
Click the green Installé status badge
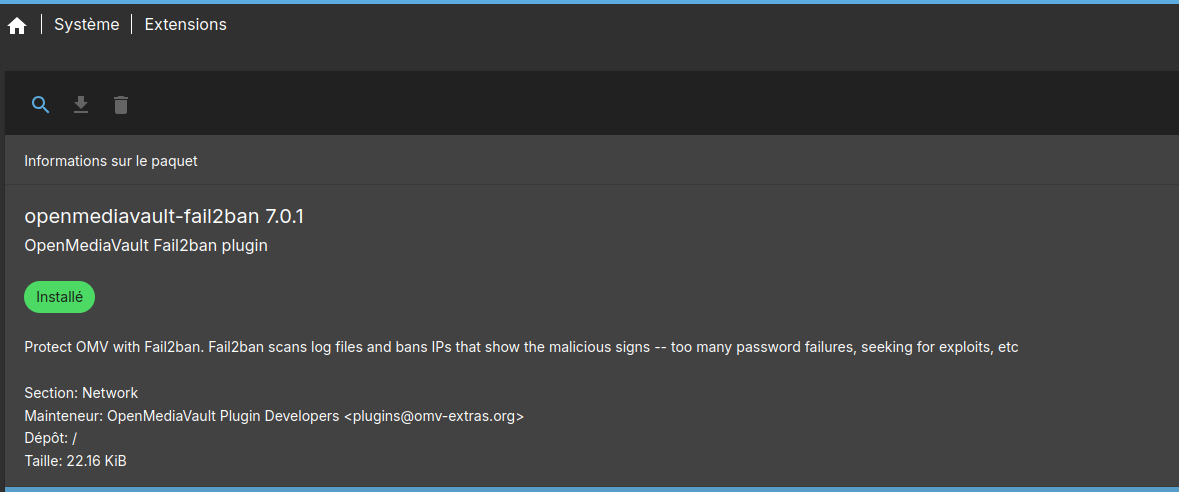pos(59,297)
